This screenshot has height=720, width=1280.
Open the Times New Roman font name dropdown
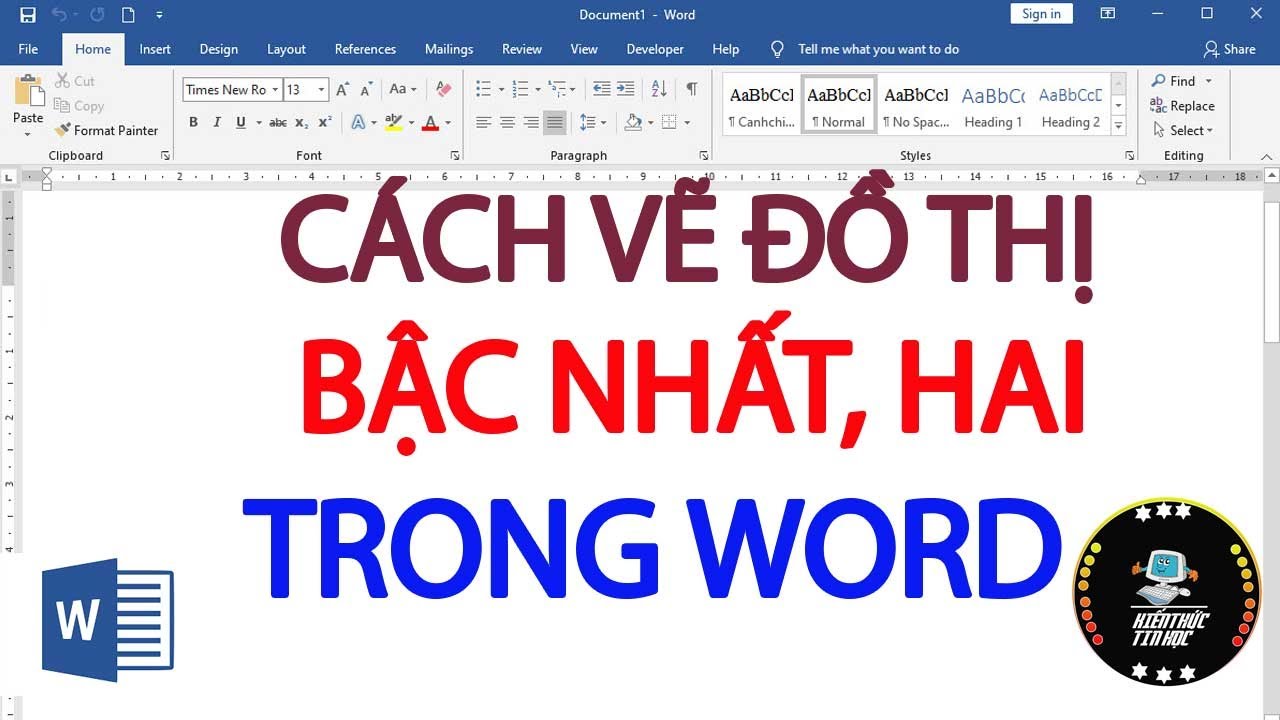275,90
